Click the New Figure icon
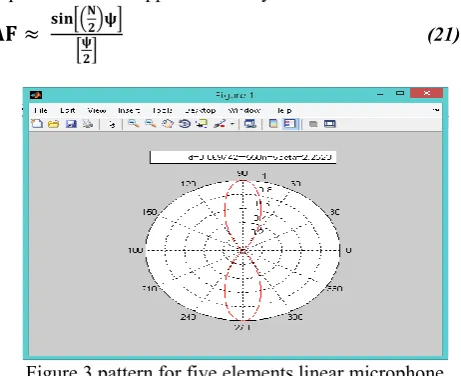Screen dimensions: 461x376 click(37, 124)
